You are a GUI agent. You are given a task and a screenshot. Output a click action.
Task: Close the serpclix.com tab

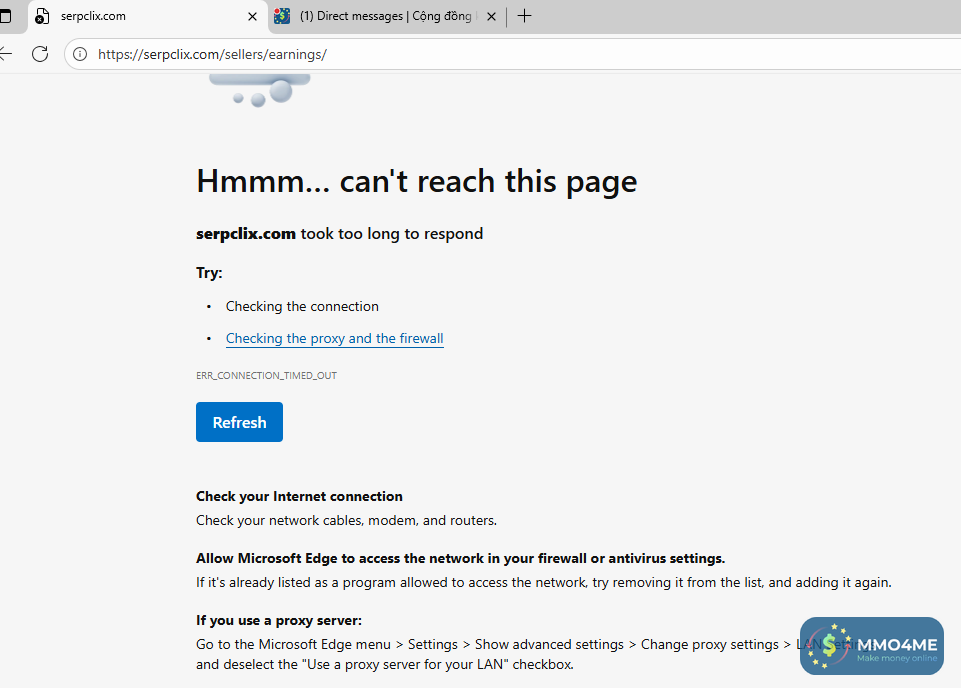[x=252, y=17]
